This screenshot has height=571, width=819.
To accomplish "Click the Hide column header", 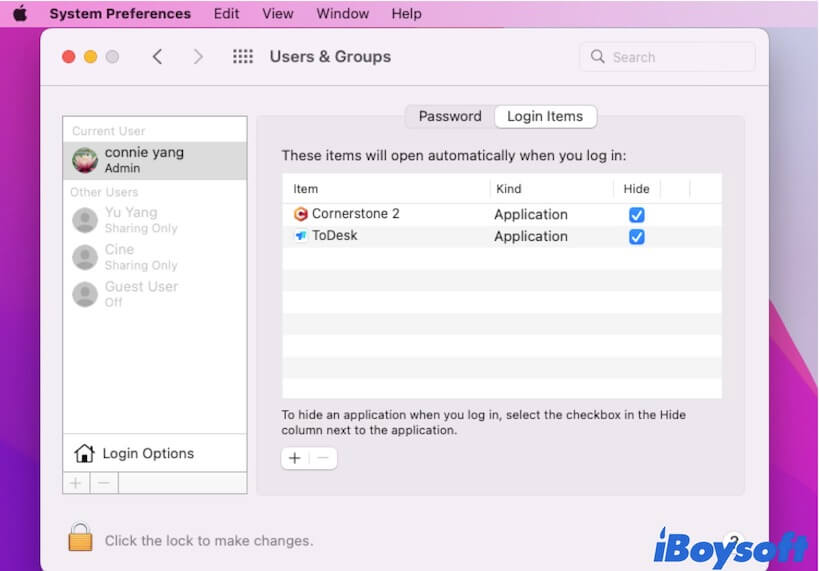I will pos(637,189).
